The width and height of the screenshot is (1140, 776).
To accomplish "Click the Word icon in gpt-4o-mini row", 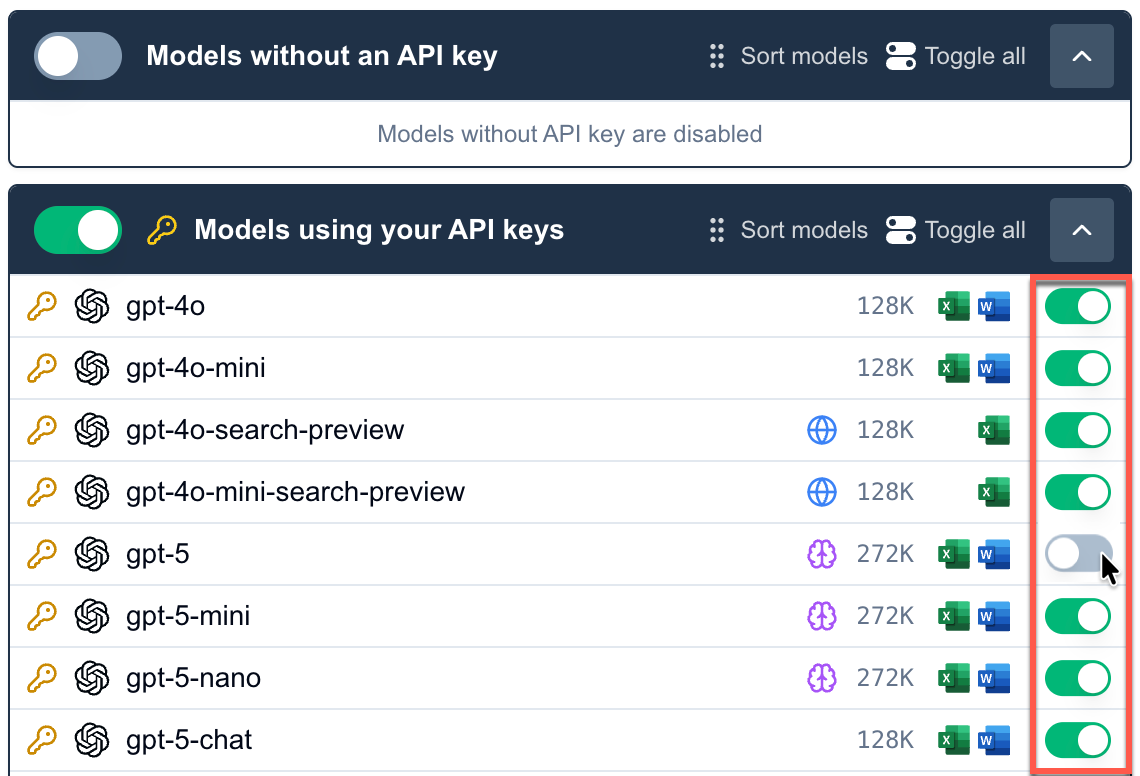I will (994, 369).
